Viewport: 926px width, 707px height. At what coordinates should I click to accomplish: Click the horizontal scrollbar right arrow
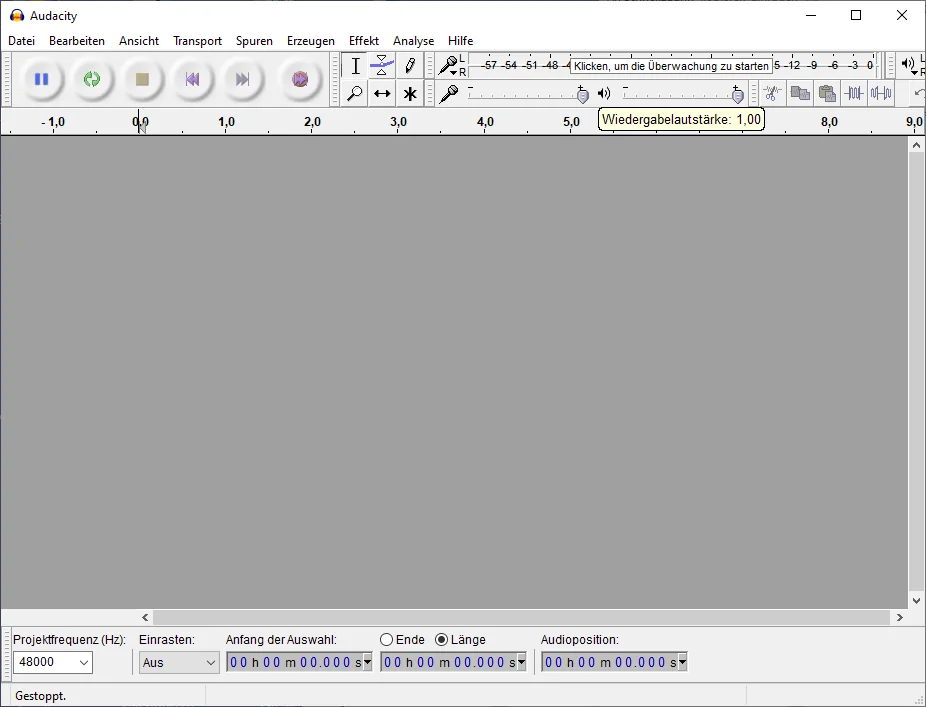[899, 618]
